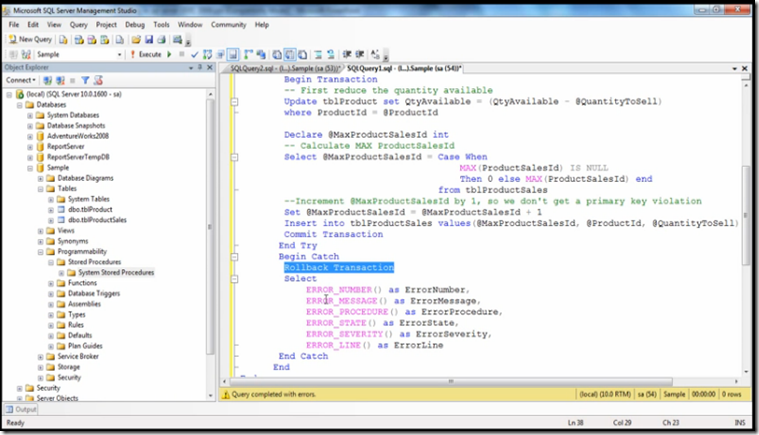The image size is (759, 435).
Task: Toggle Include Client Statistics
Action: pyautogui.click(x=261, y=55)
